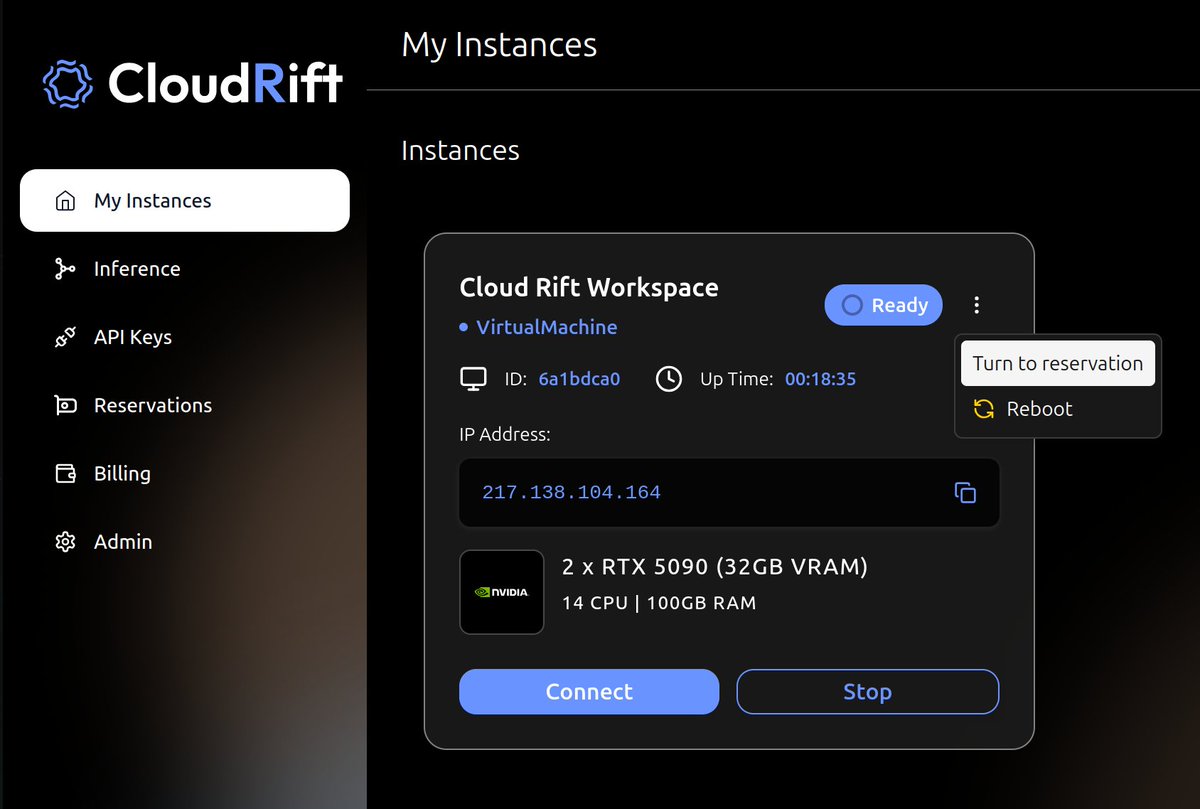Click the Reboot refresh icon
The width and height of the screenshot is (1200, 809).
pyautogui.click(x=984, y=409)
